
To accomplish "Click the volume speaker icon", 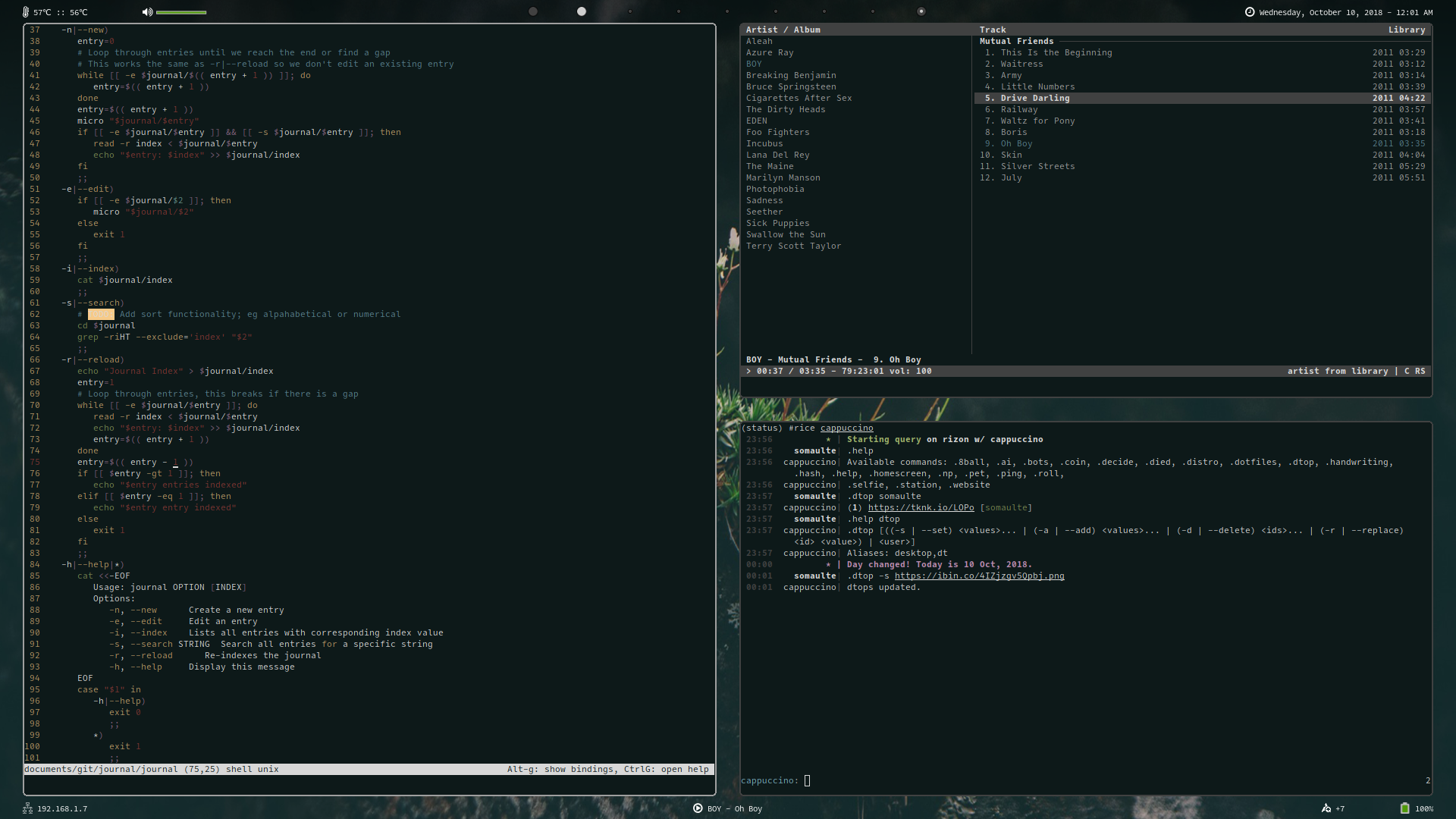I will 147,12.
